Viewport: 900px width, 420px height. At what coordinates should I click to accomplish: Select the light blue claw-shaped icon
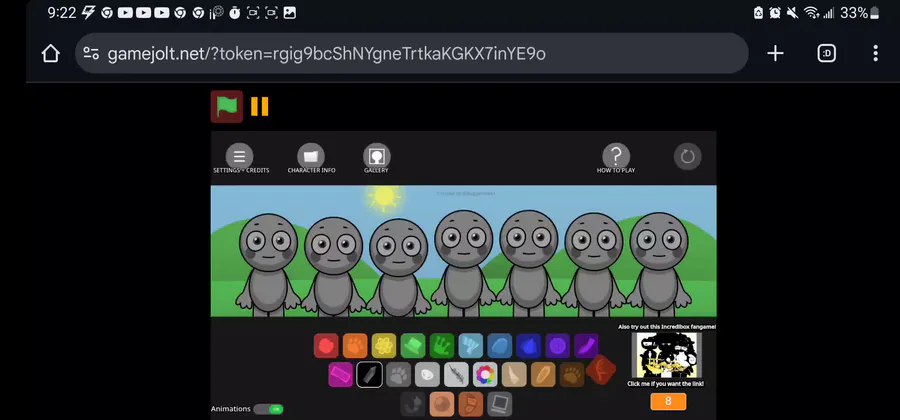471,345
